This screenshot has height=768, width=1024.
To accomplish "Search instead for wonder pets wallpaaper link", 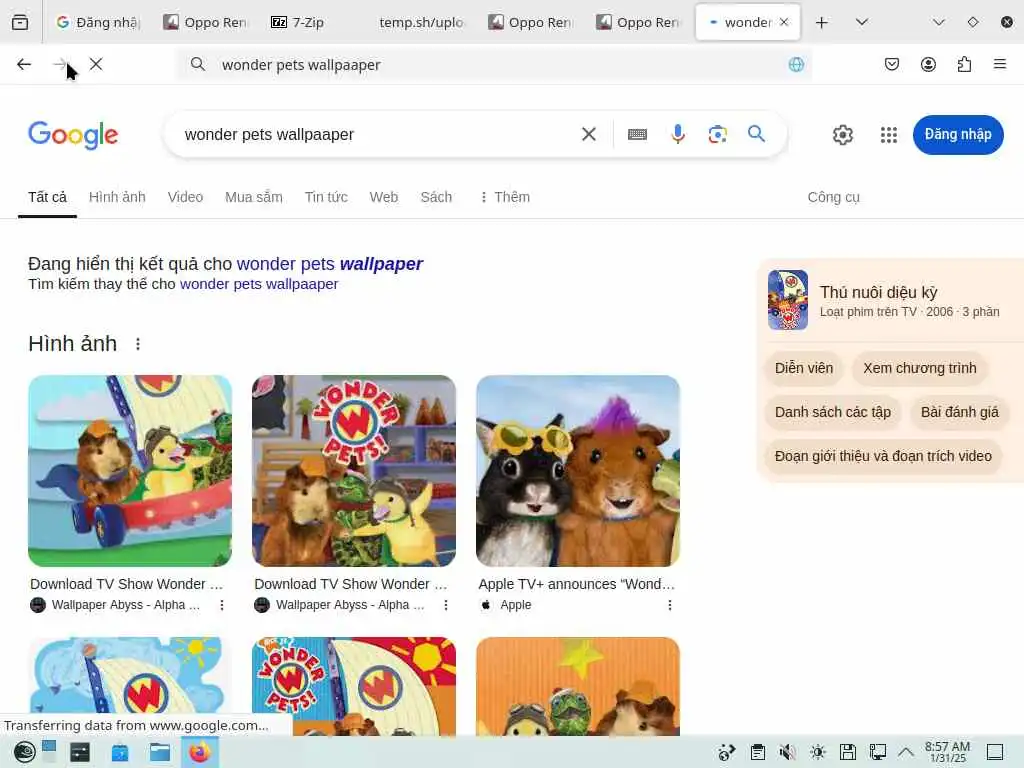I will point(259,284).
